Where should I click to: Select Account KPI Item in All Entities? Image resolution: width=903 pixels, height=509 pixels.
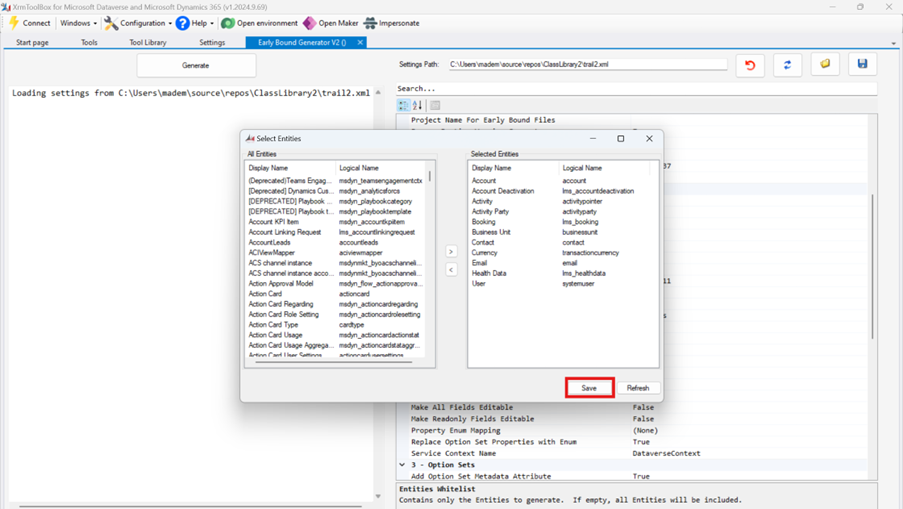coord(274,222)
